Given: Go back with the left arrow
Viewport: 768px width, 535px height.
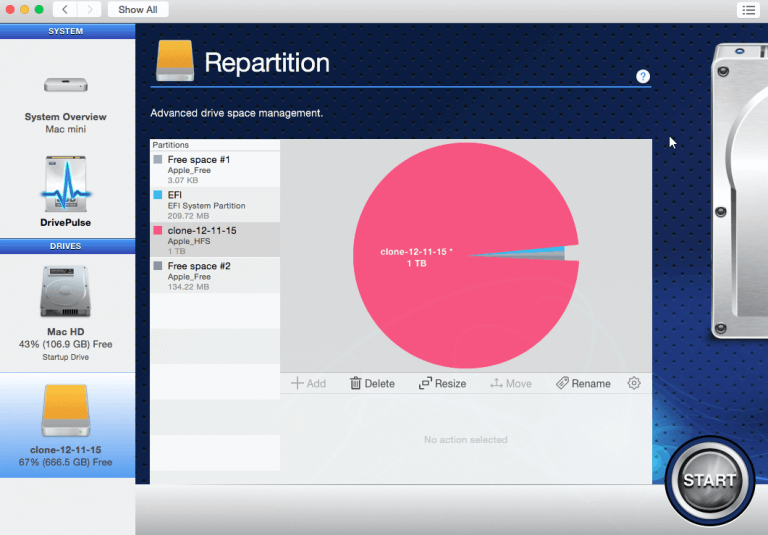Looking at the screenshot, I should click(x=66, y=9).
